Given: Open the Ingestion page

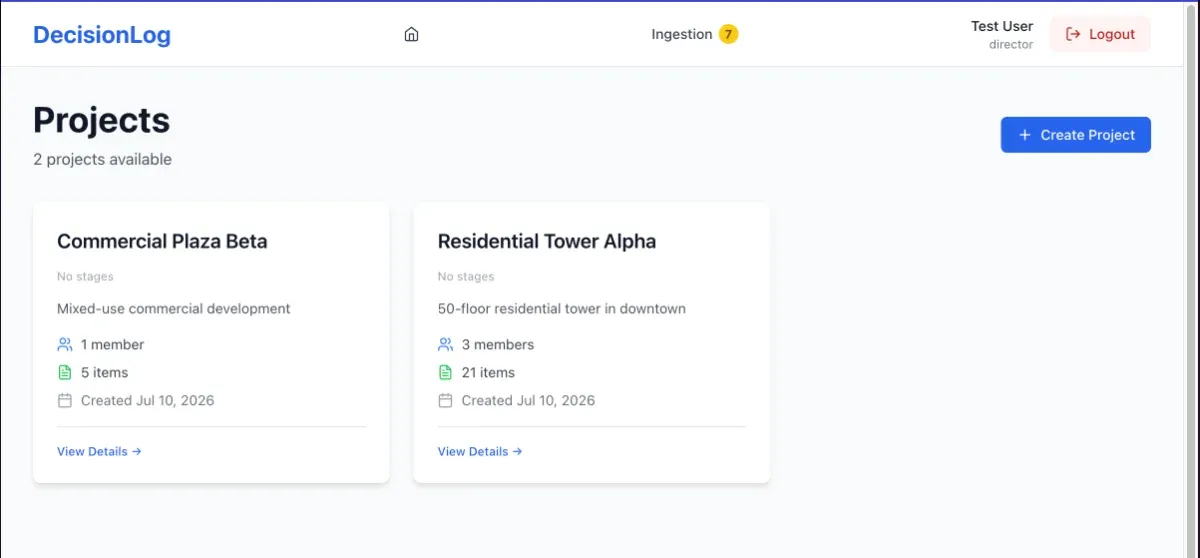Looking at the screenshot, I should tap(682, 34).
